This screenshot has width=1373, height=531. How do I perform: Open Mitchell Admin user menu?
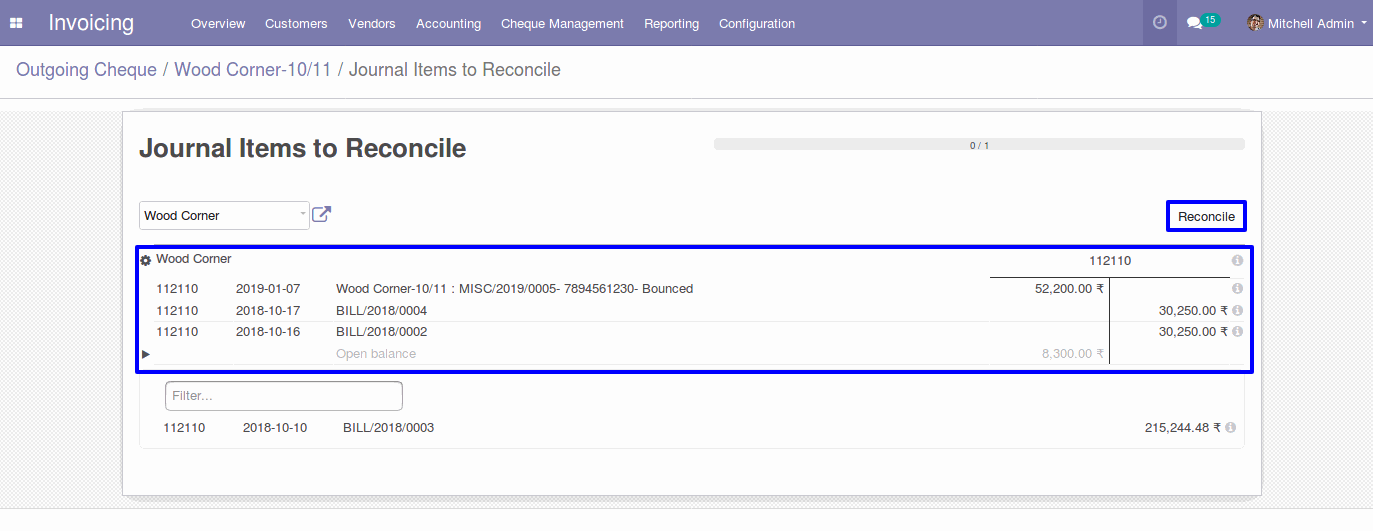1307,23
